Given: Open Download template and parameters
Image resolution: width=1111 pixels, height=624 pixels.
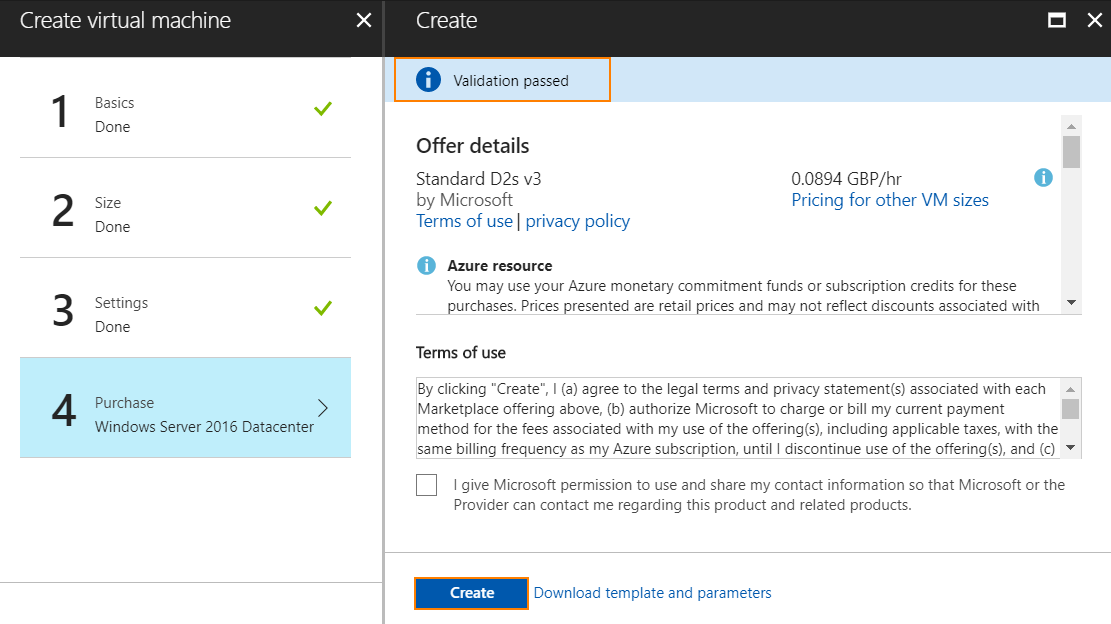Looking at the screenshot, I should (x=652, y=592).
